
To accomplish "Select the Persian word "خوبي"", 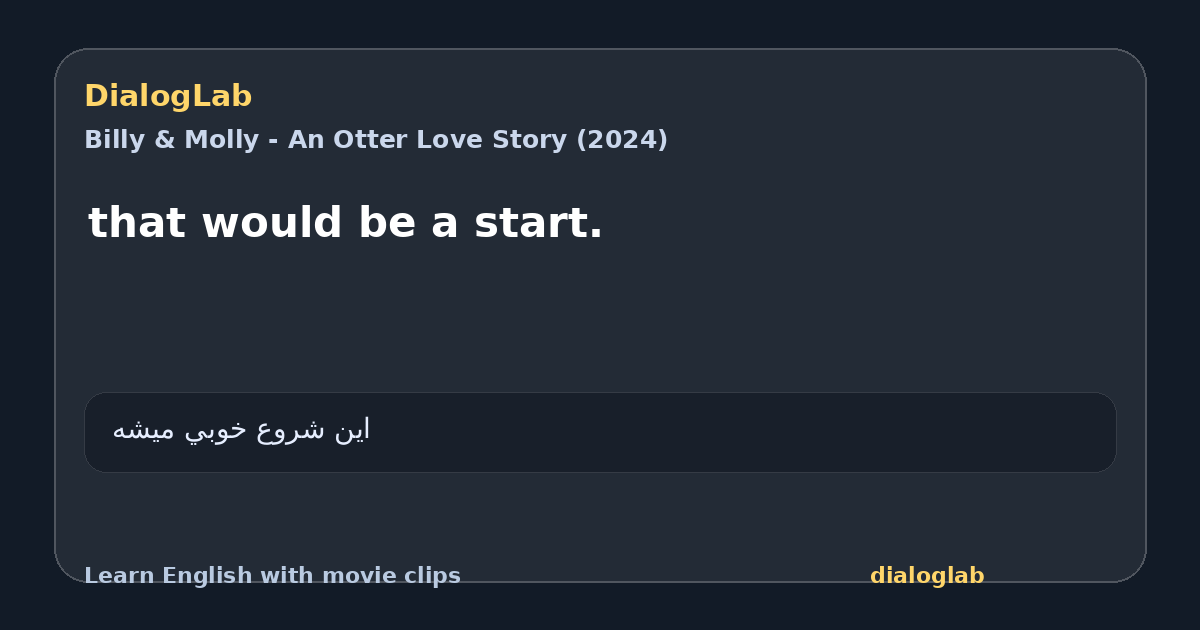I will pyautogui.click(x=217, y=431).
